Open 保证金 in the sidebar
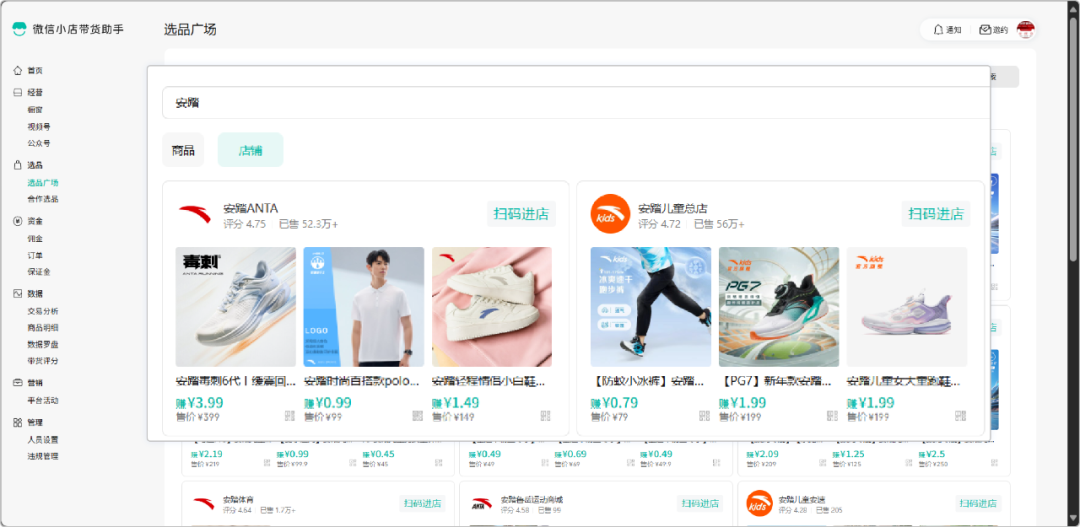Viewport: 1080px width, 527px height. 39,271
